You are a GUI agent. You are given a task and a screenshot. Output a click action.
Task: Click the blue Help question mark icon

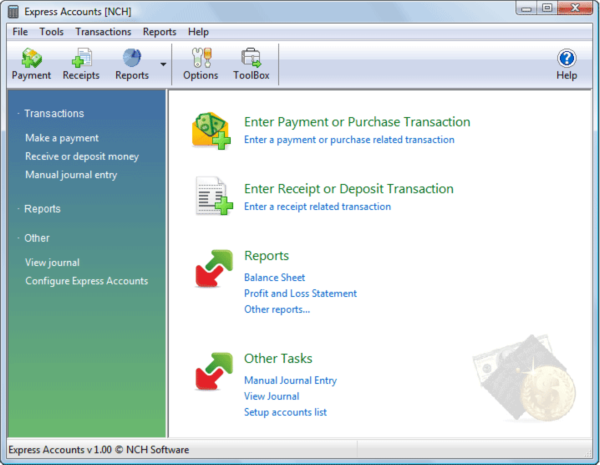pyautogui.click(x=566, y=58)
